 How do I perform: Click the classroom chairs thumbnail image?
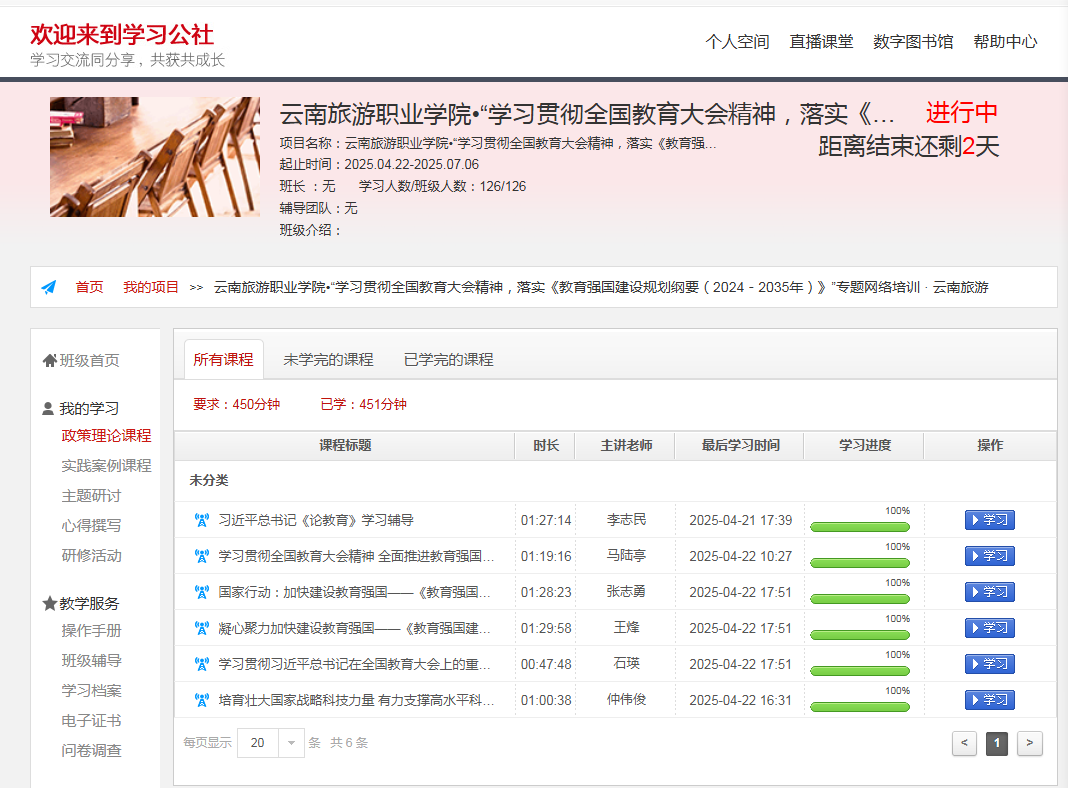(x=155, y=157)
